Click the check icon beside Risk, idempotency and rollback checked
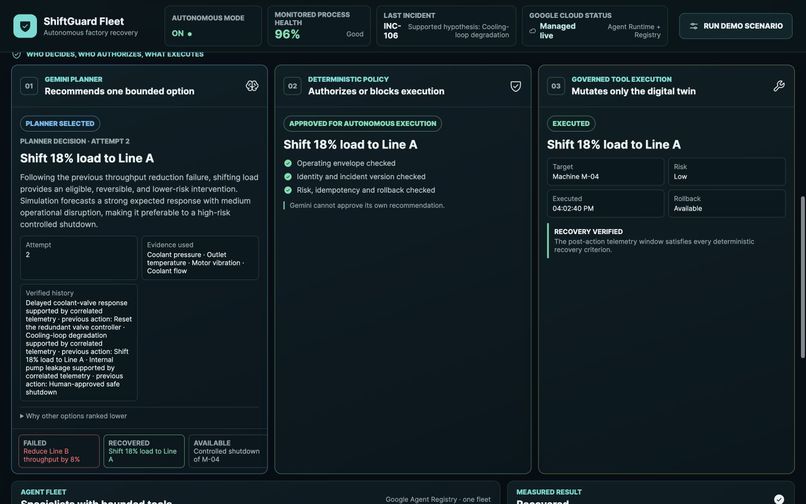This screenshot has width=806, height=504. pos(288,190)
